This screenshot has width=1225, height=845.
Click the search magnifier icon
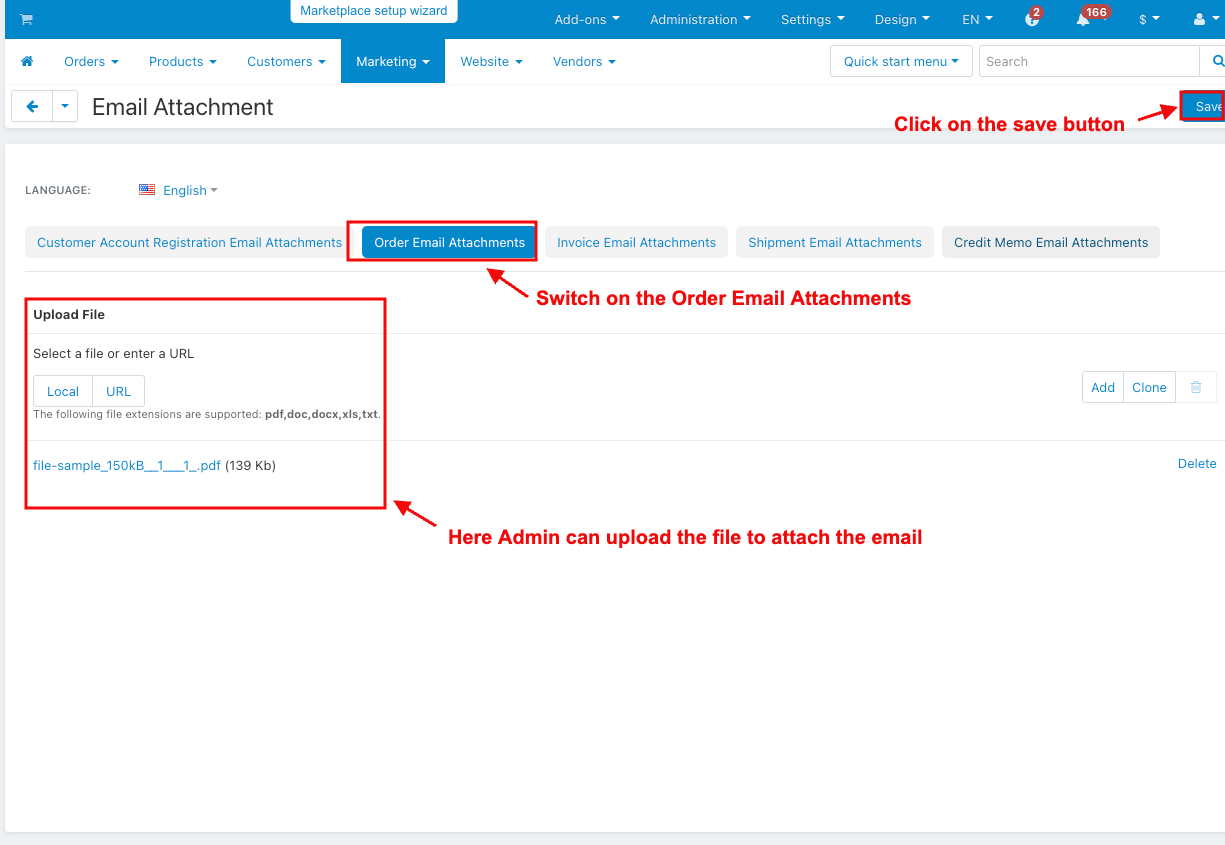tap(1216, 62)
